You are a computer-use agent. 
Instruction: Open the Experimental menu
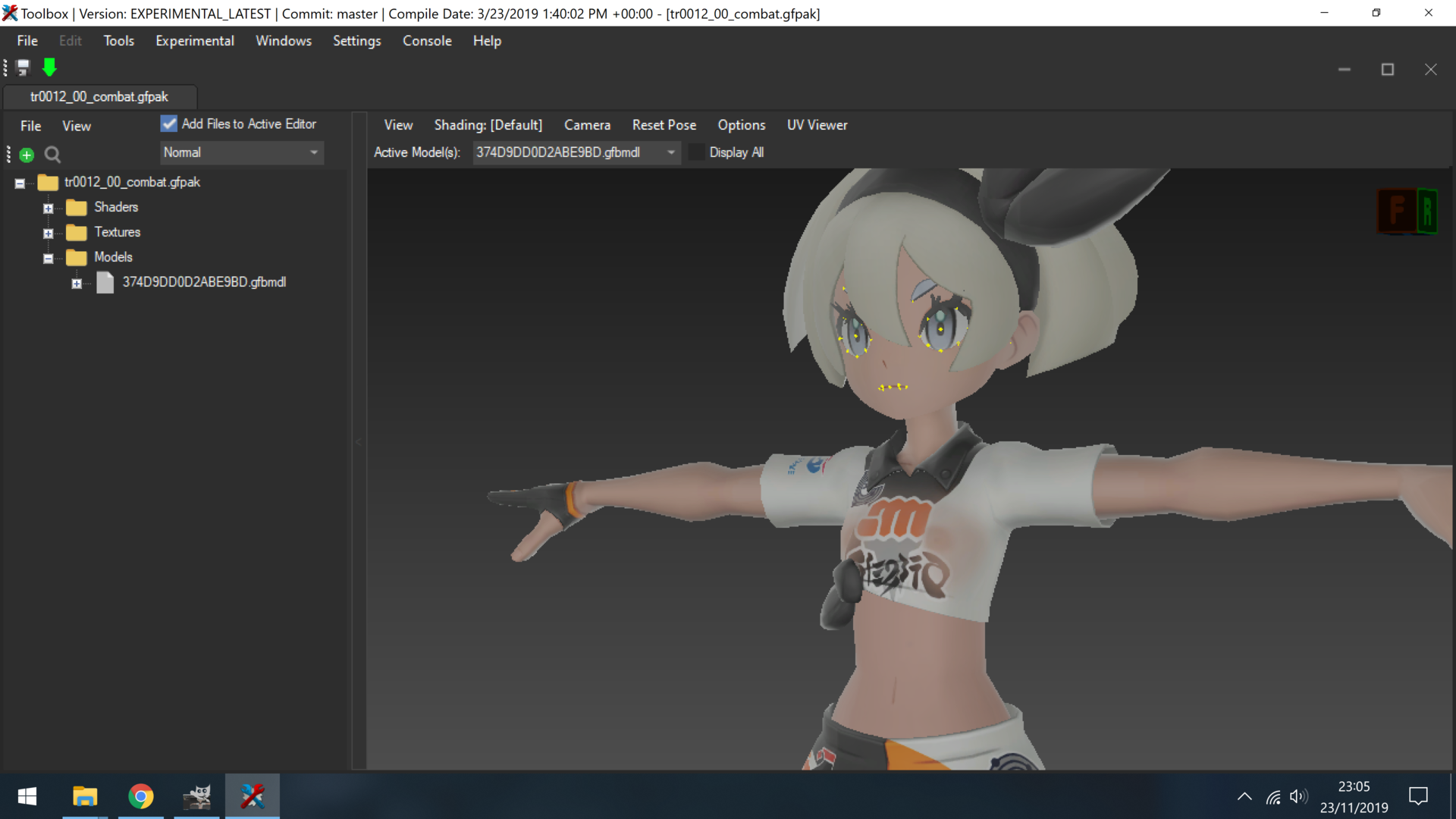point(195,41)
